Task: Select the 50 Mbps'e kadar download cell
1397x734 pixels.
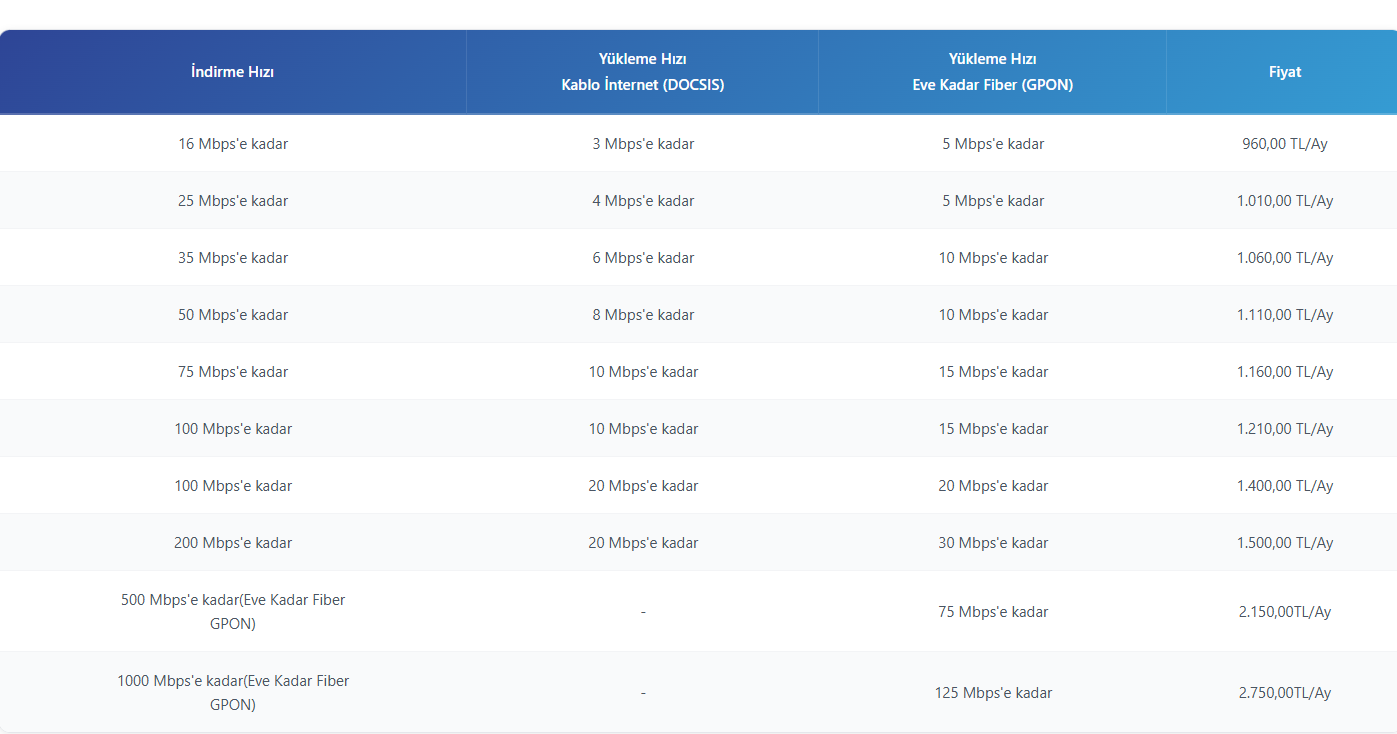Action: (233, 315)
